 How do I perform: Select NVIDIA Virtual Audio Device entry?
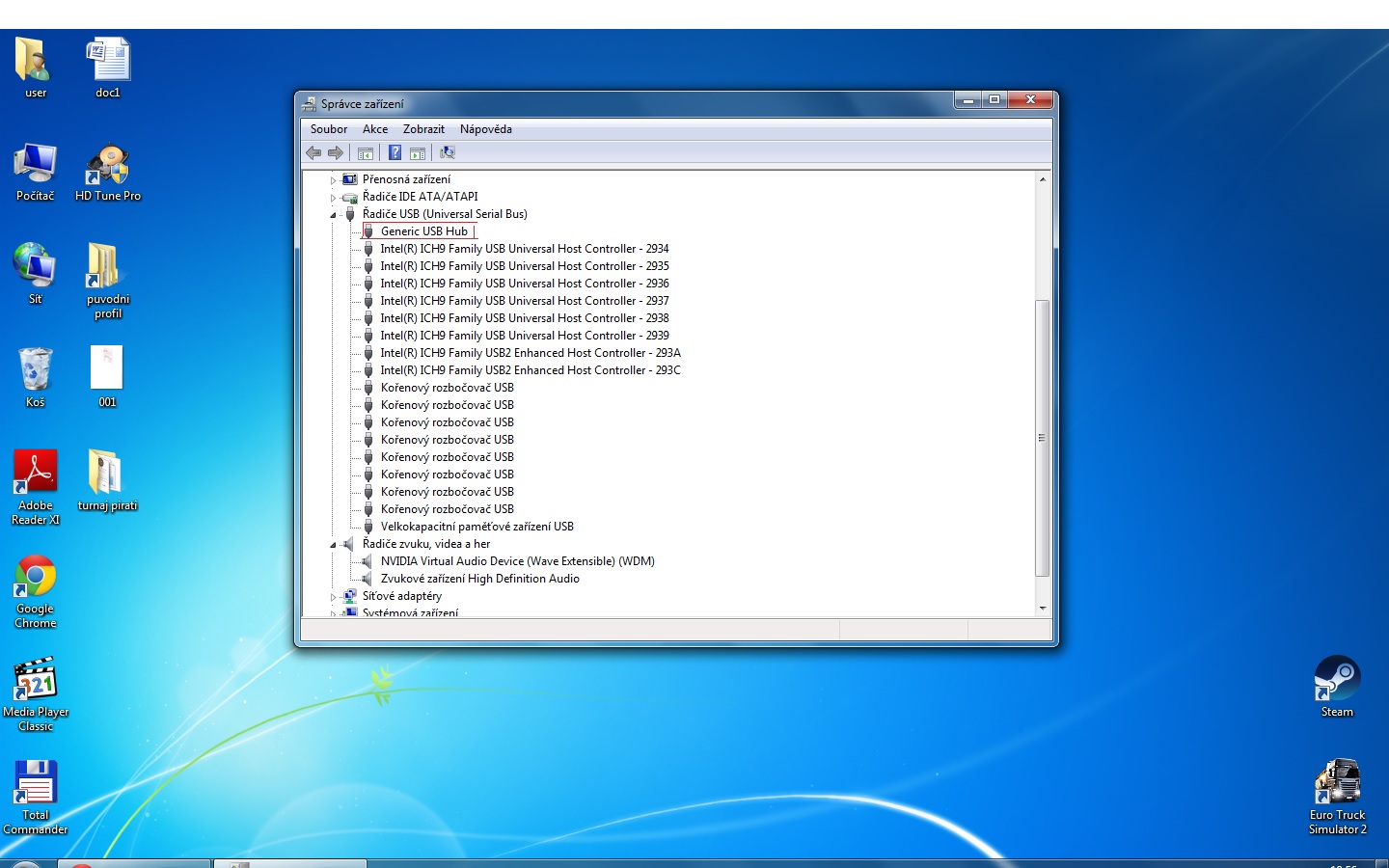(517, 561)
